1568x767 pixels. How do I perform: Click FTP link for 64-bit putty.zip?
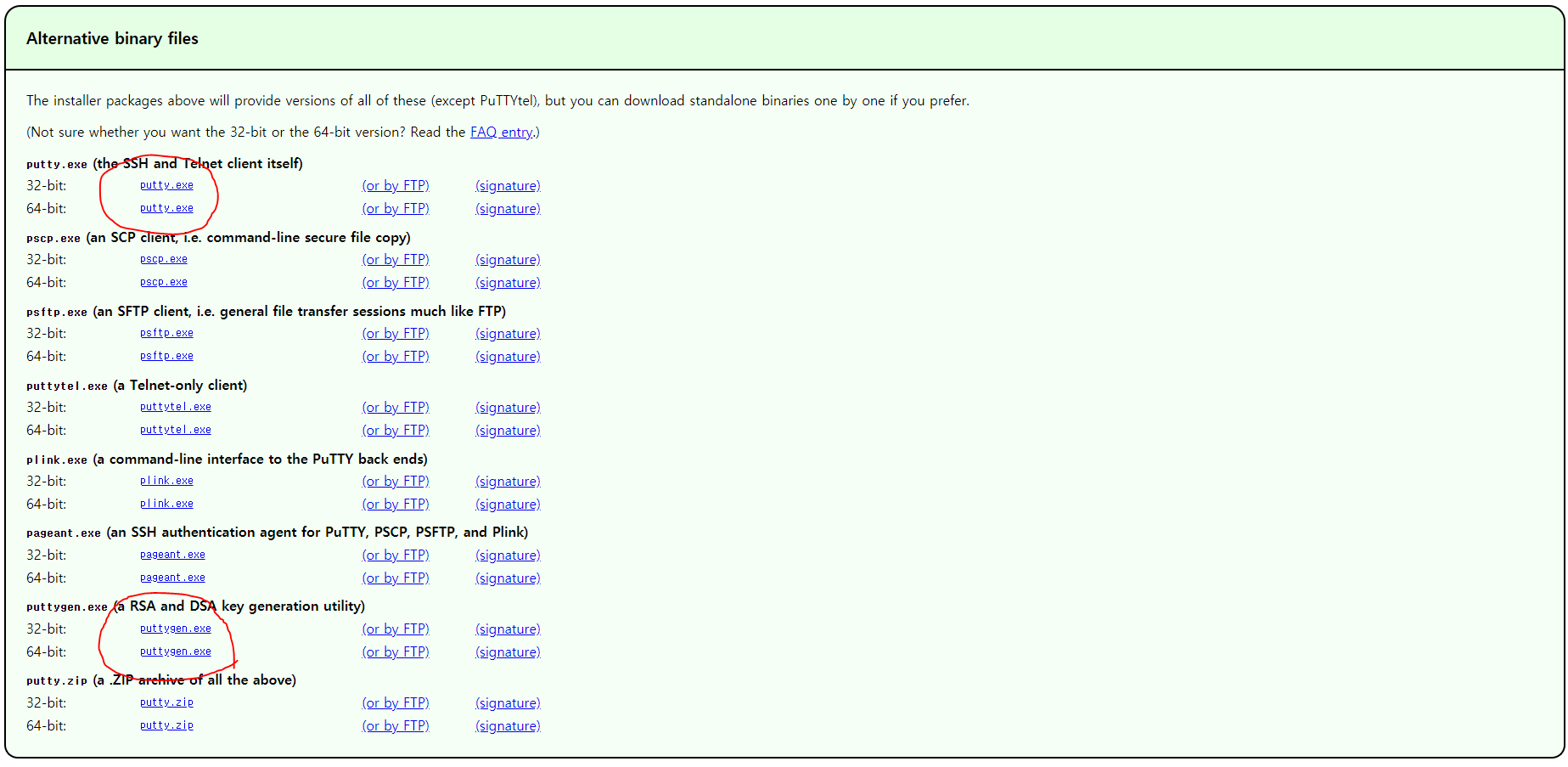coord(396,726)
